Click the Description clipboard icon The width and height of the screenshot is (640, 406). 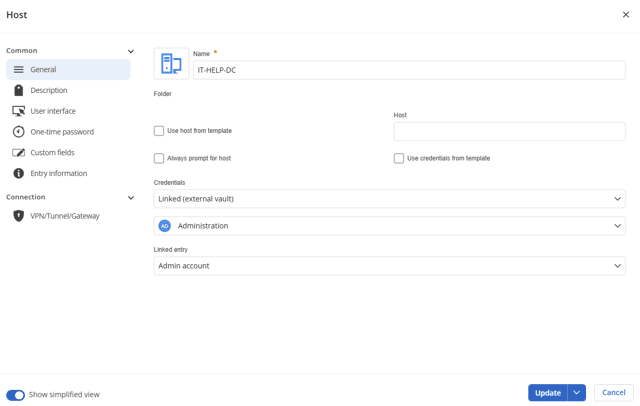18,90
